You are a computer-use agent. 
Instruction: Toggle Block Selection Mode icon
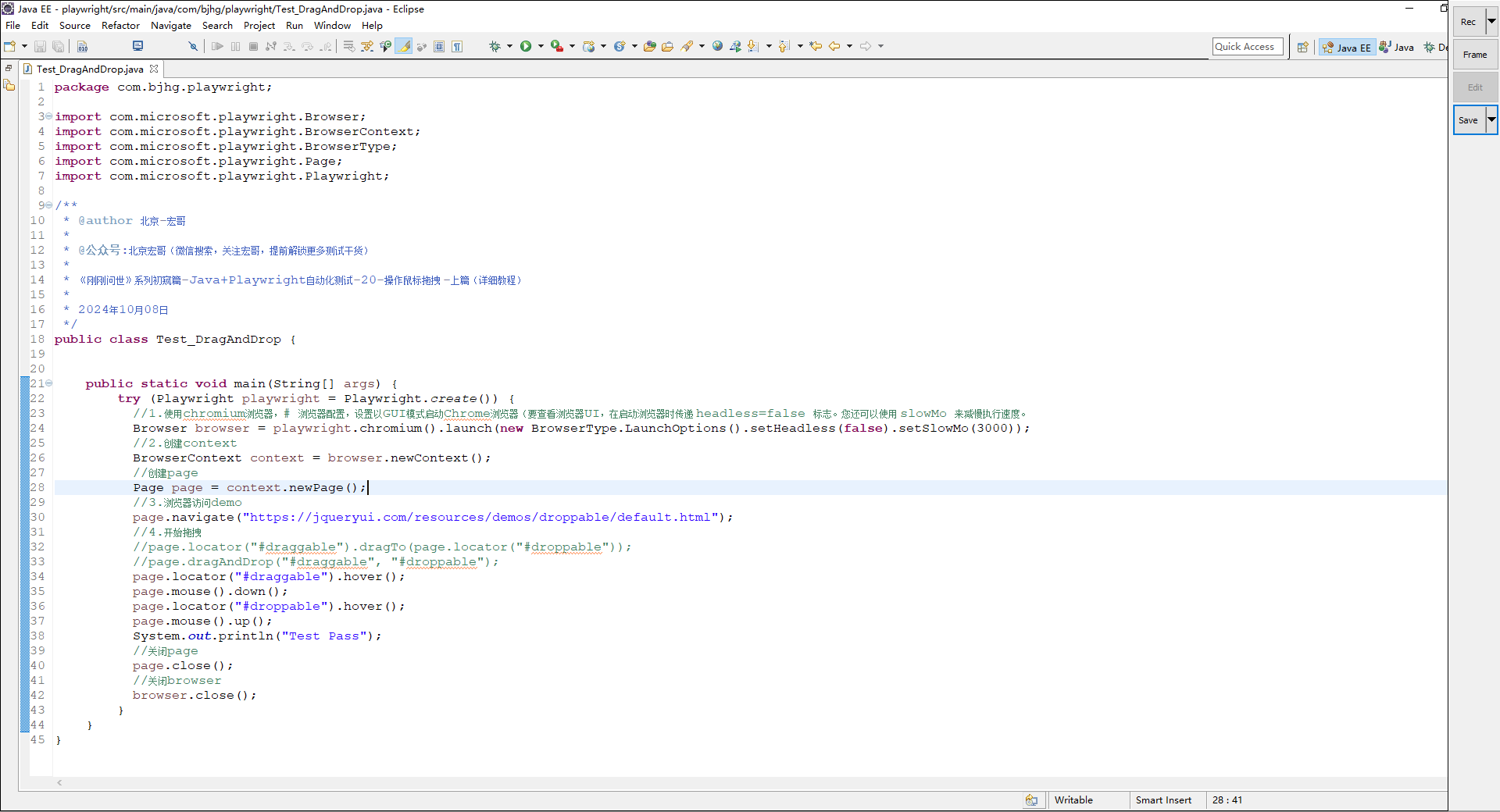(x=439, y=47)
